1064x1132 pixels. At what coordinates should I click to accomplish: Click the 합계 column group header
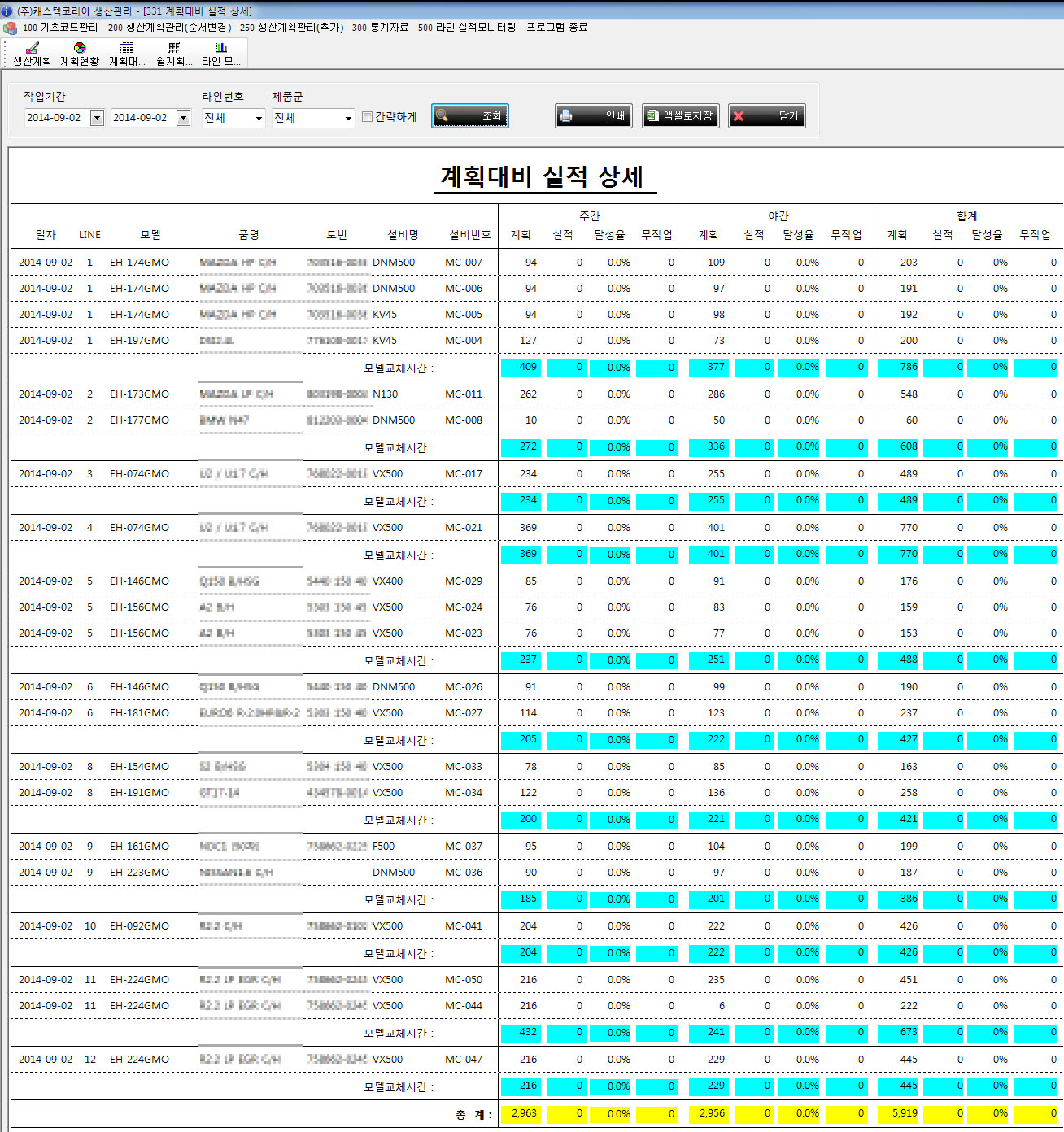pos(967,216)
